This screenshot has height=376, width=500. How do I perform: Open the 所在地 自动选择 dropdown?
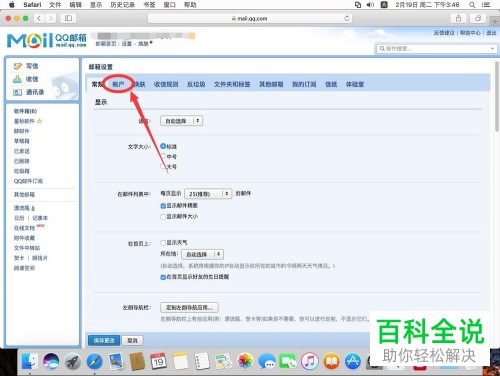[202, 254]
